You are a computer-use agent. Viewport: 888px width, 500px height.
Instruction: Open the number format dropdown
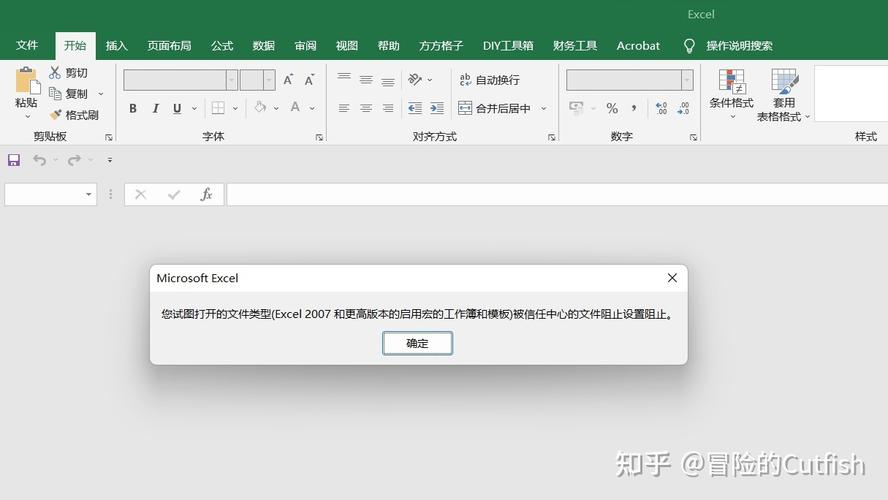pyautogui.click(x=687, y=80)
